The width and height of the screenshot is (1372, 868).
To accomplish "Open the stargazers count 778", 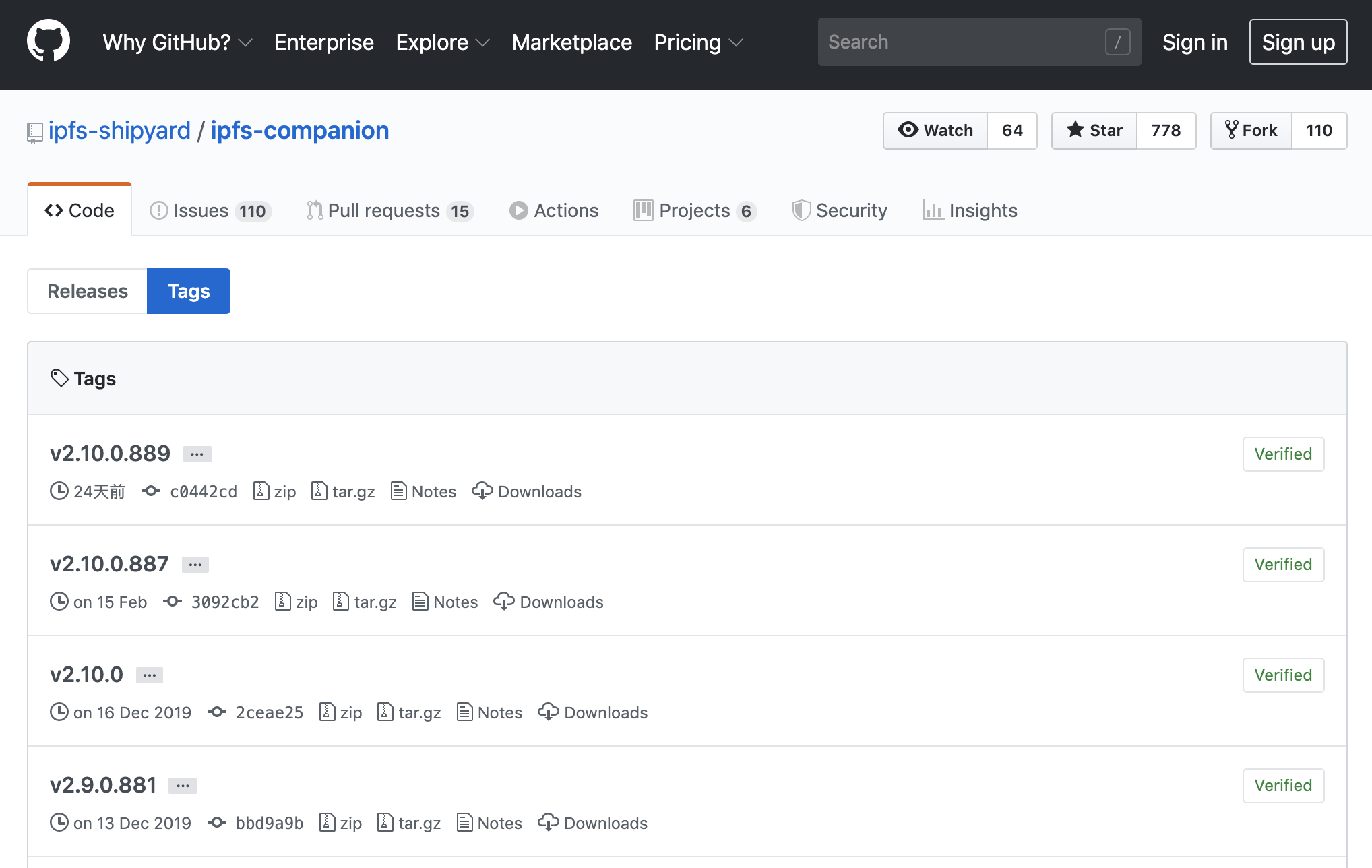I will tap(1166, 130).
